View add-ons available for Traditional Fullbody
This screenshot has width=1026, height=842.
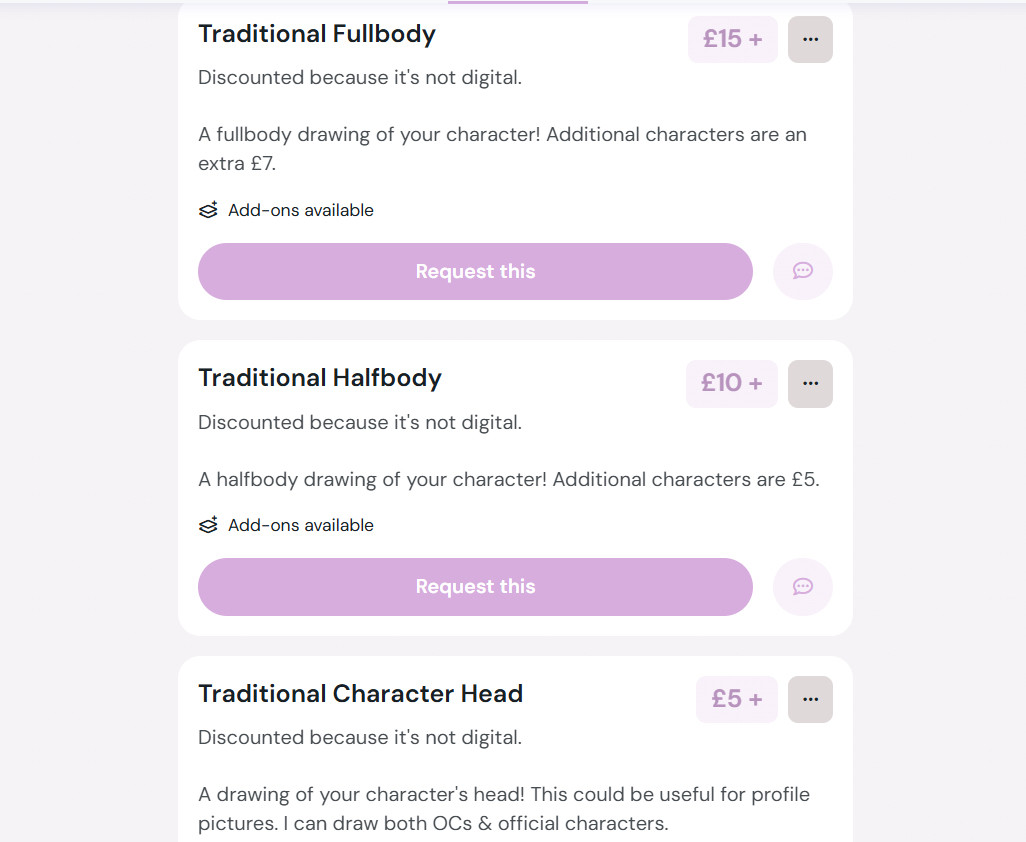300,210
